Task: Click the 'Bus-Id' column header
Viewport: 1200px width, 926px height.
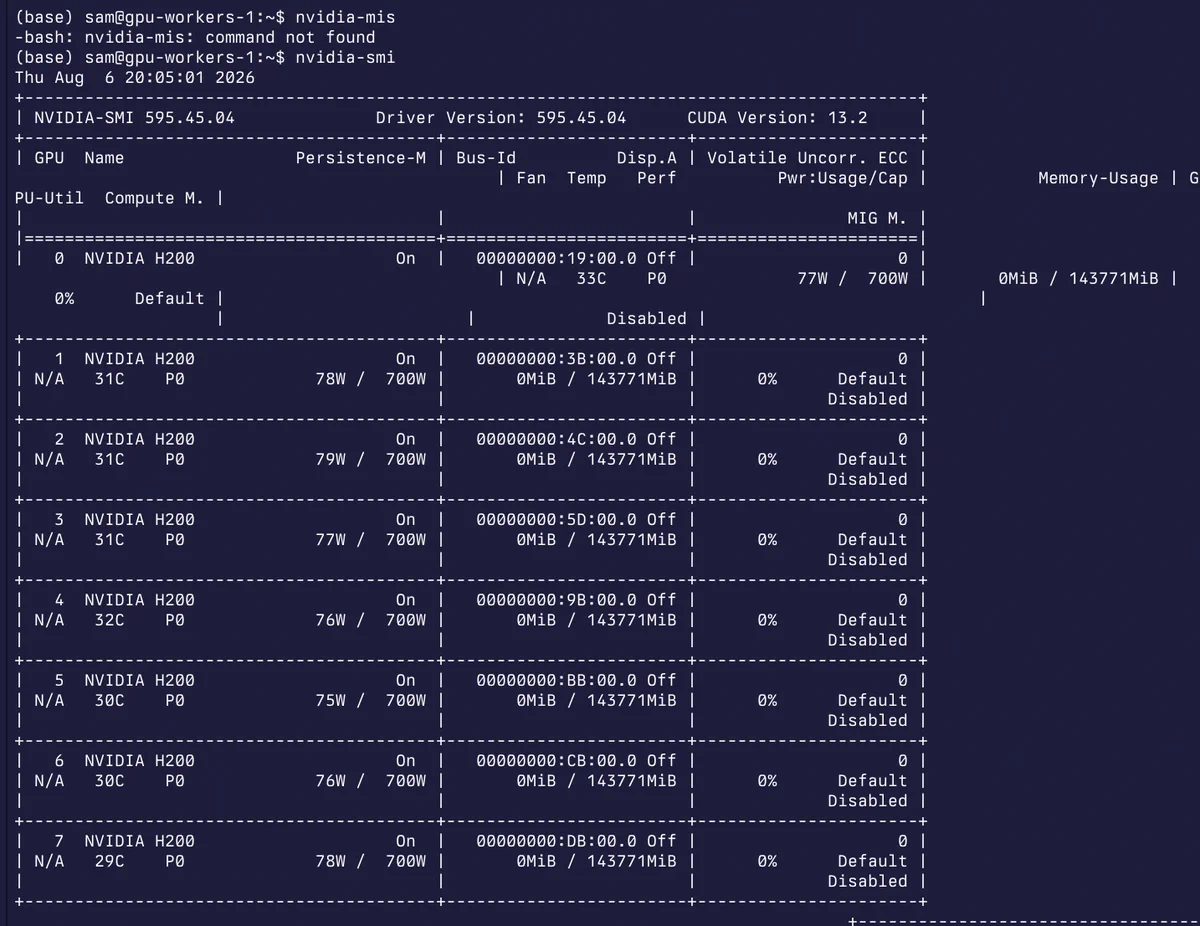Action: [486, 158]
